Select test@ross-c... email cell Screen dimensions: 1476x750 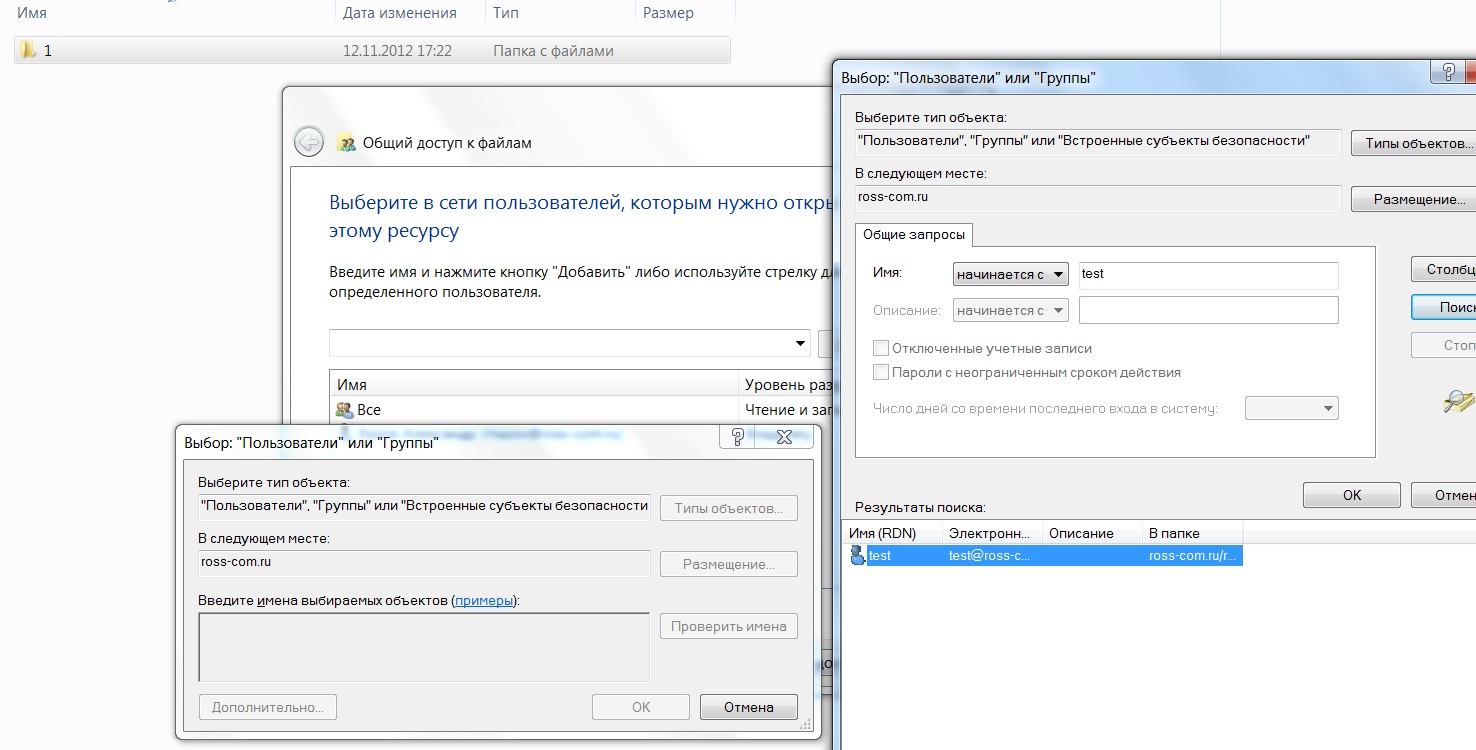(x=989, y=555)
